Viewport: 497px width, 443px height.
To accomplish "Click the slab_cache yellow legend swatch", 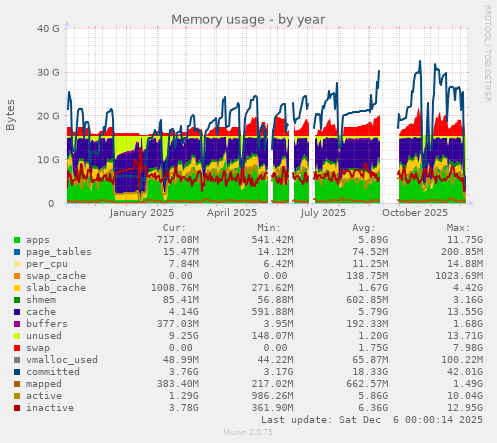I will 17,288.
